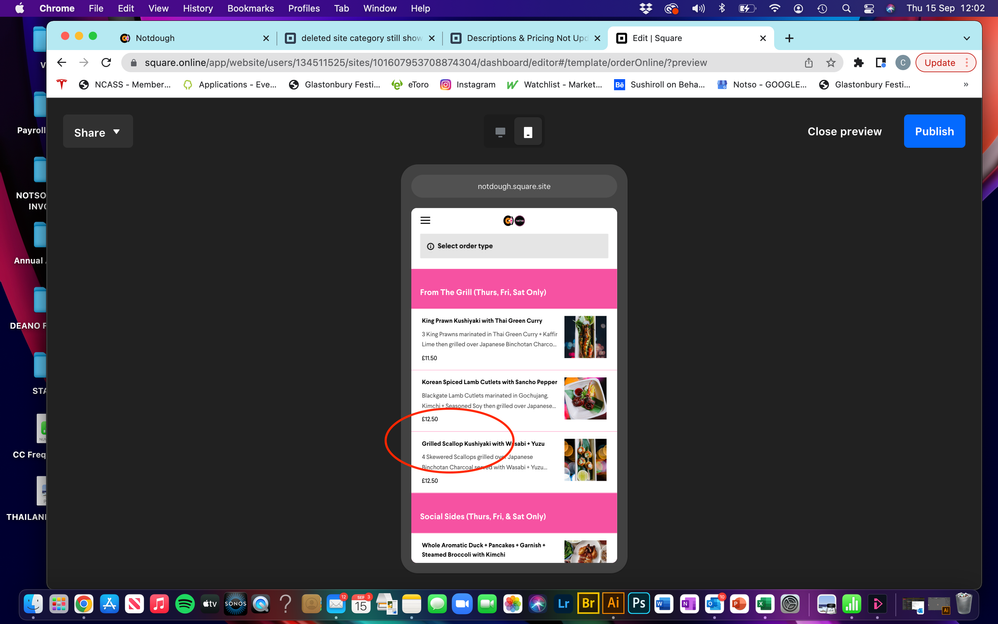
Task: Open Chrome extensions puzzle icon
Action: (x=858, y=62)
